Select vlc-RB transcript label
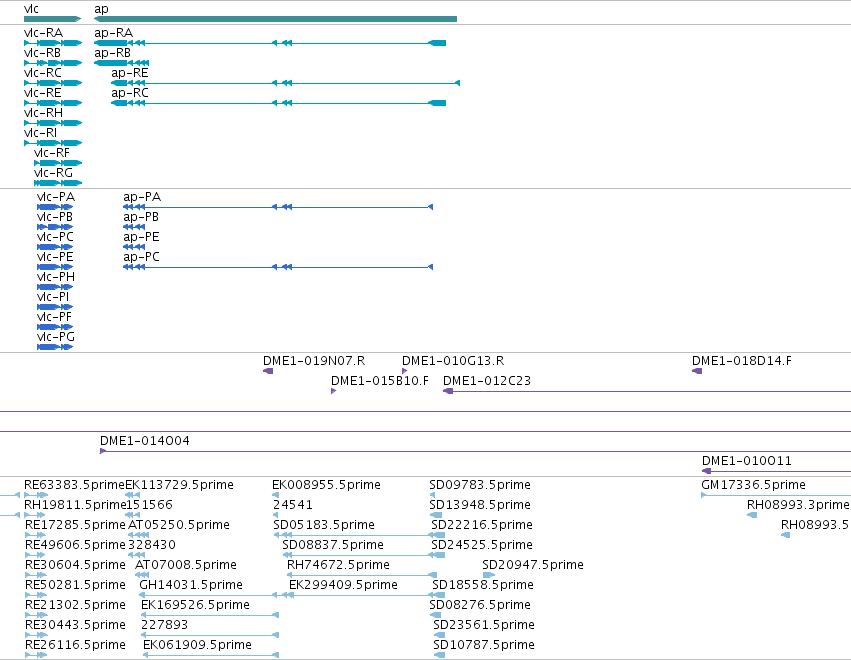Image resolution: width=851 pixels, height=660 pixels. pos(42,53)
